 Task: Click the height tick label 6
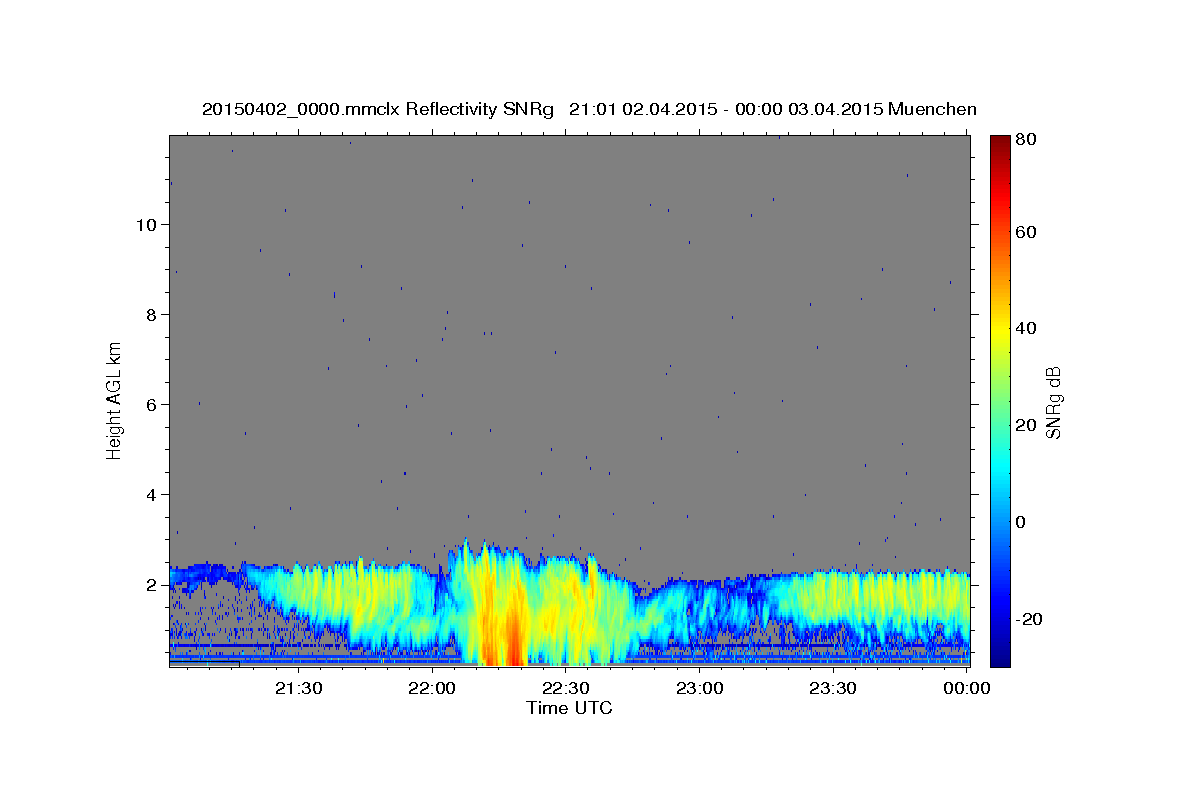(x=151, y=404)
